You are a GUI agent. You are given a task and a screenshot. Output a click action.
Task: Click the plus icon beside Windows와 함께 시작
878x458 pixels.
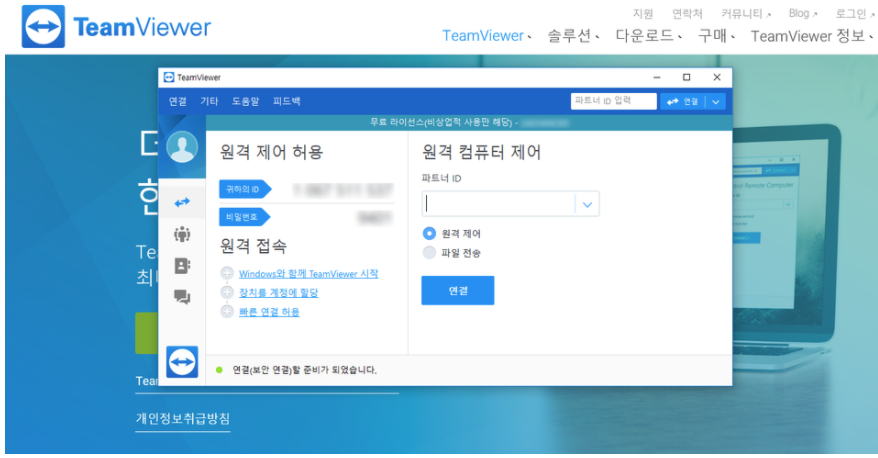click(227, 273)
